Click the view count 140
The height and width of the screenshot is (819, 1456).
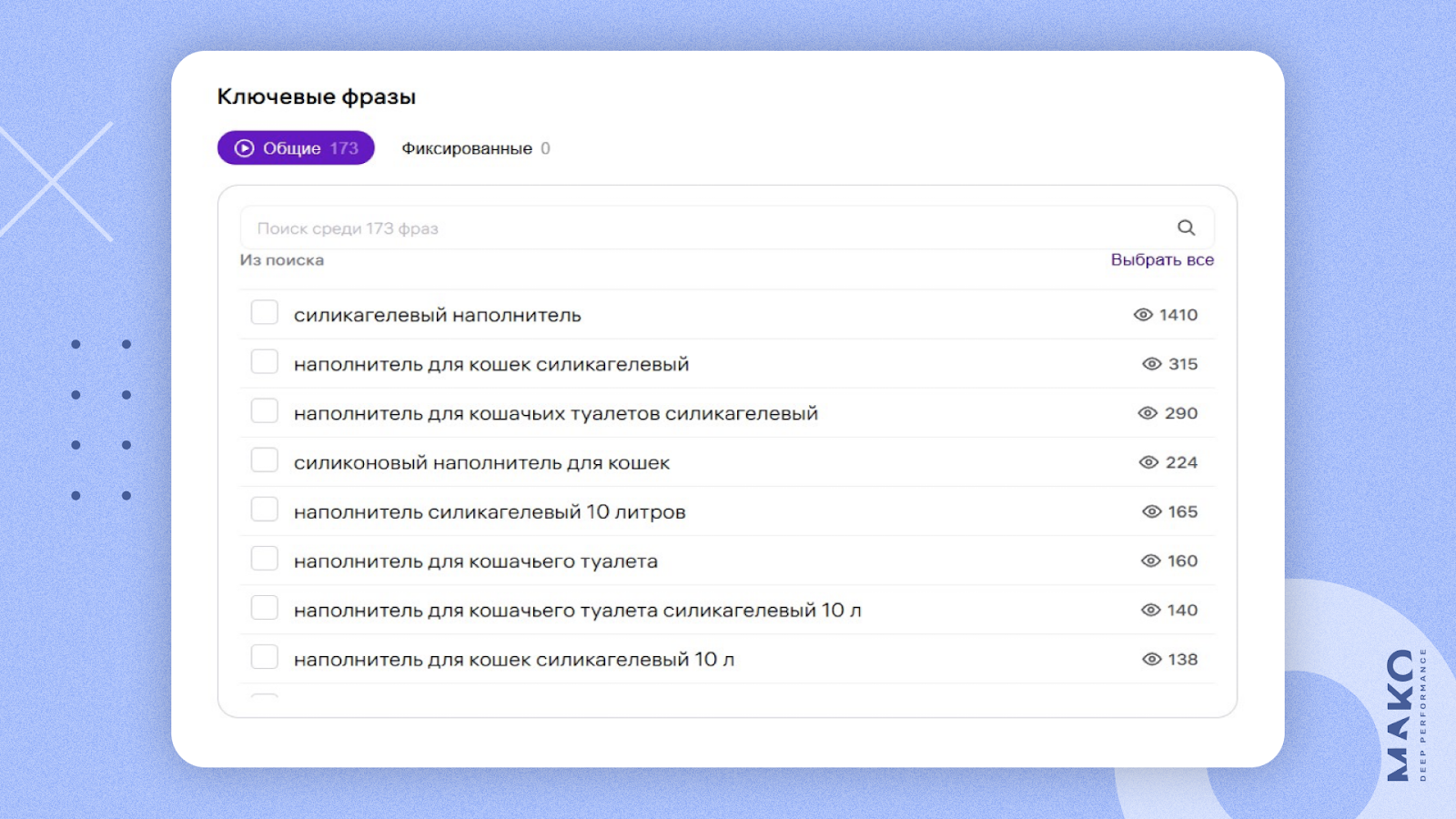point(1183,610)
